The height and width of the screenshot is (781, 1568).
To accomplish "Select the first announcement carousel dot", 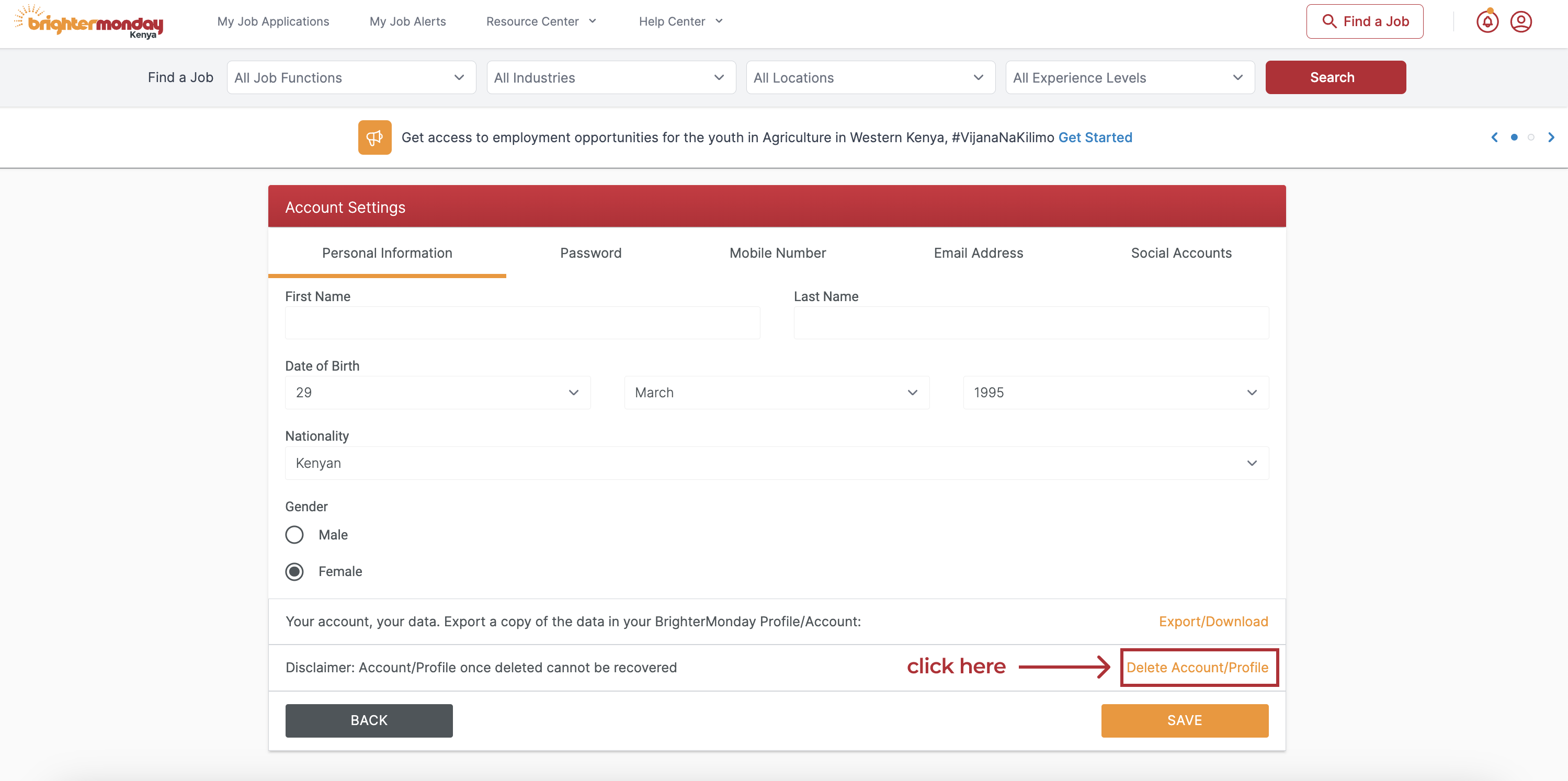I will point(1514,137).
